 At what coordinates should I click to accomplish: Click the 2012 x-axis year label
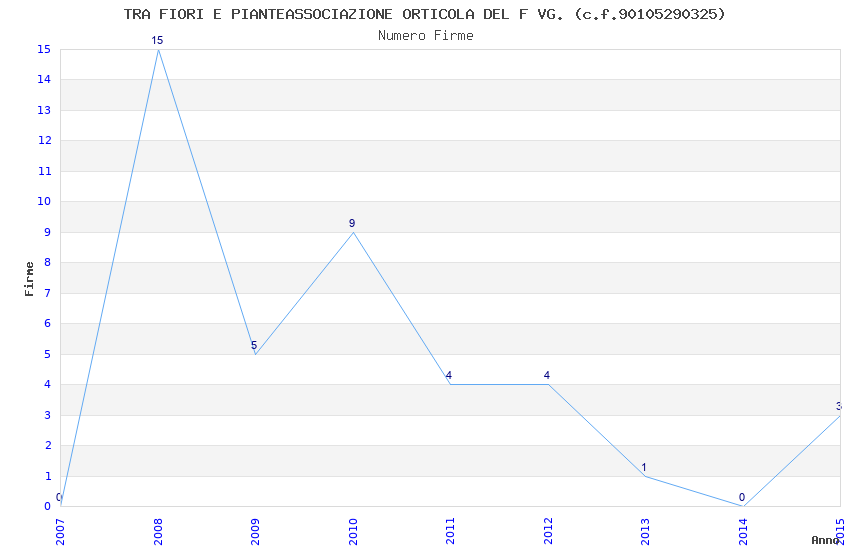(x=548, y=532)
